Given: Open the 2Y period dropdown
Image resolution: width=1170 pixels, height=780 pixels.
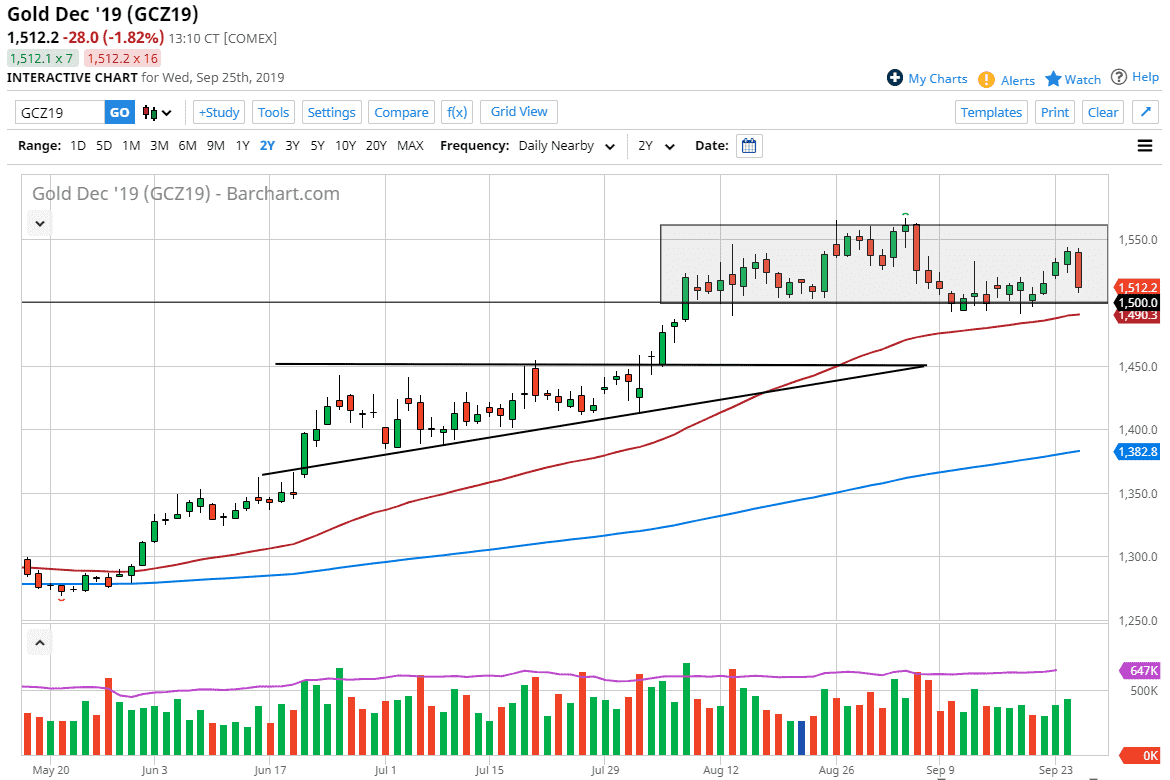Looking at the screenshot, I should point(657,146).
